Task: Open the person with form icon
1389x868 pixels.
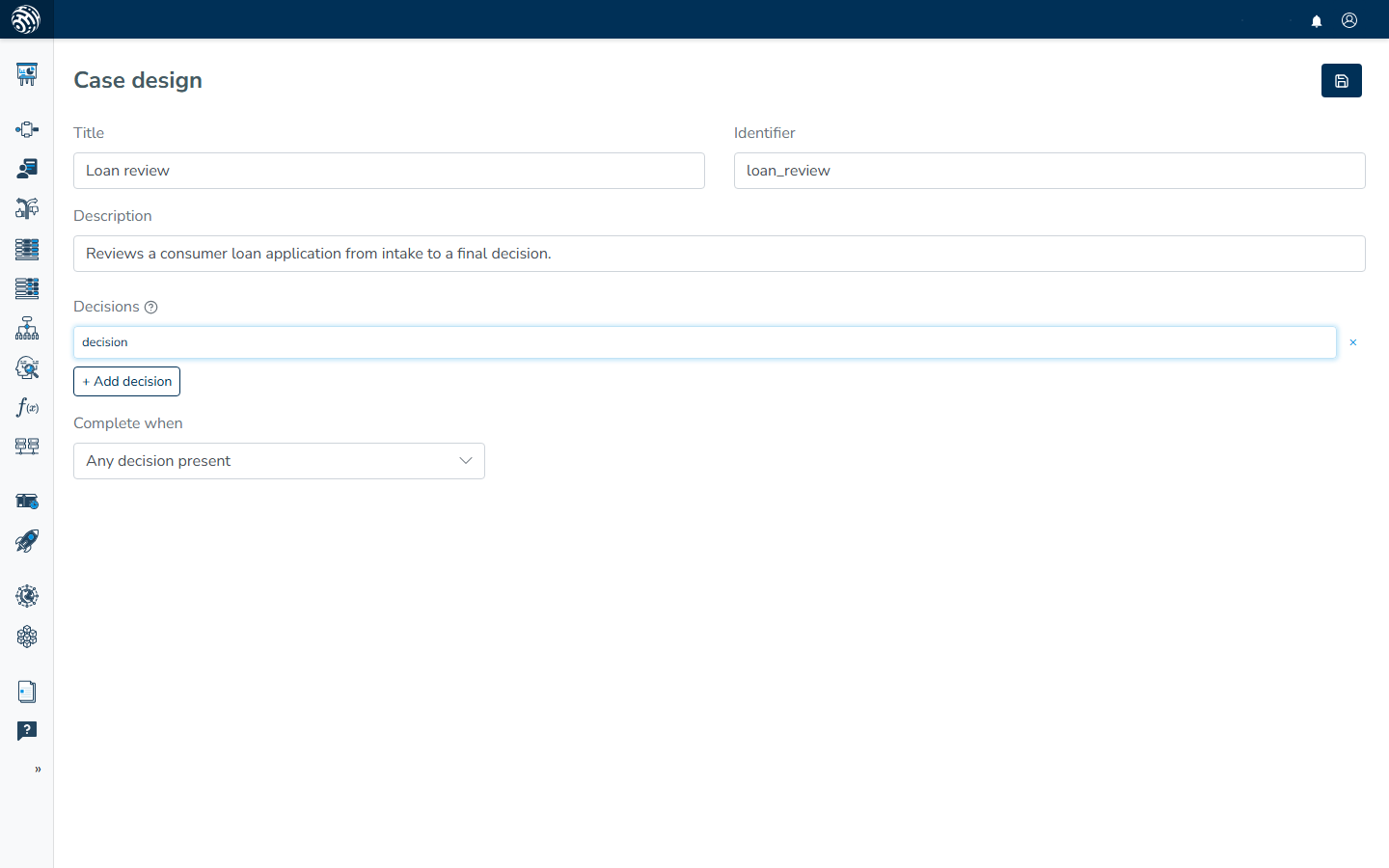Action: click(27, 169)
